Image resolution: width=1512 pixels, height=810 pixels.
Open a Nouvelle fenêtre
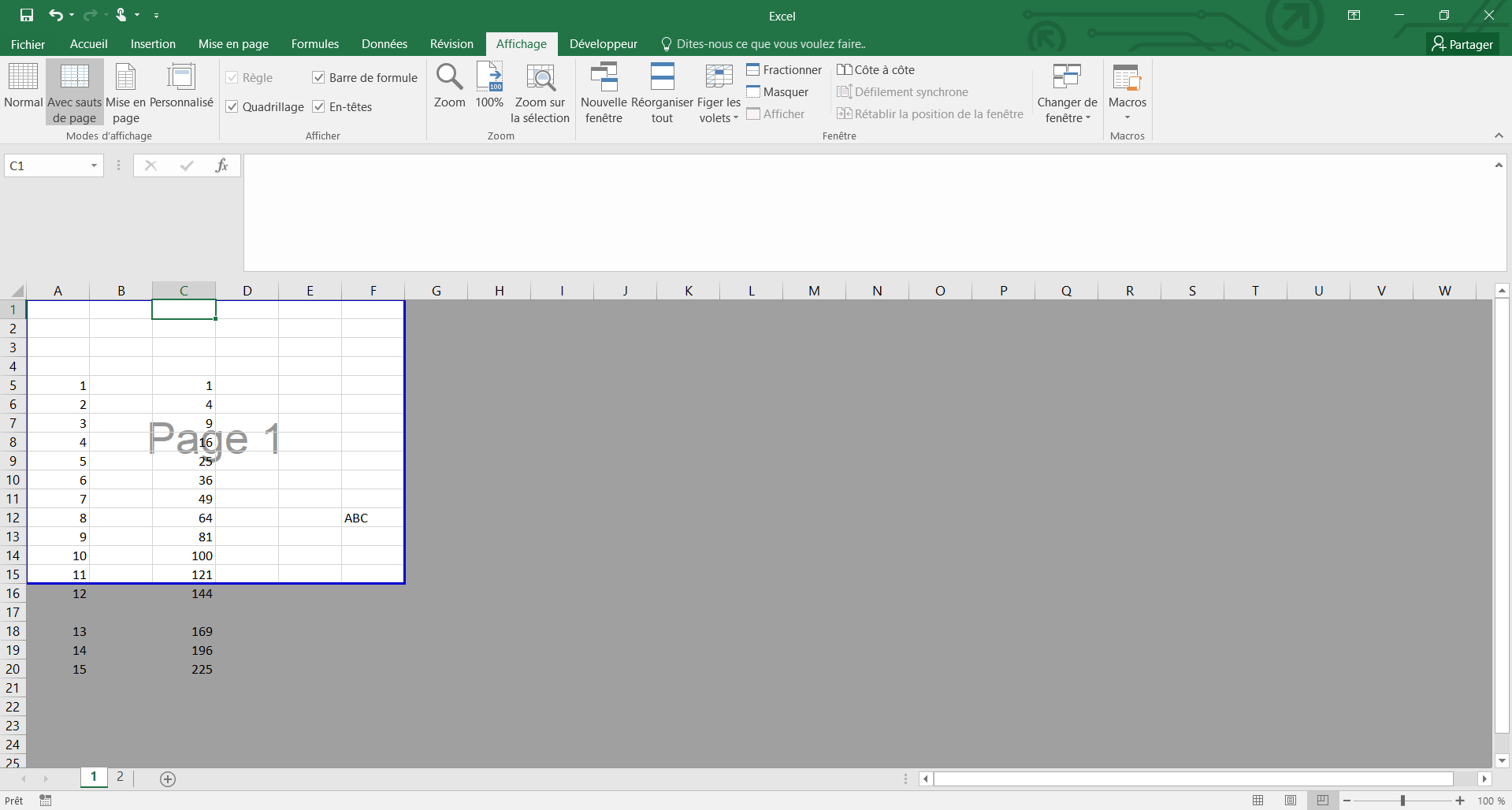(604, 92)
